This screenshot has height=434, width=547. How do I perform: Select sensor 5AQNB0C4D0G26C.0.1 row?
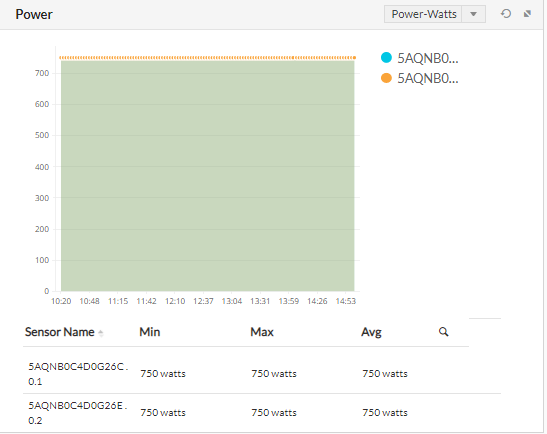(x=262, y=374)
